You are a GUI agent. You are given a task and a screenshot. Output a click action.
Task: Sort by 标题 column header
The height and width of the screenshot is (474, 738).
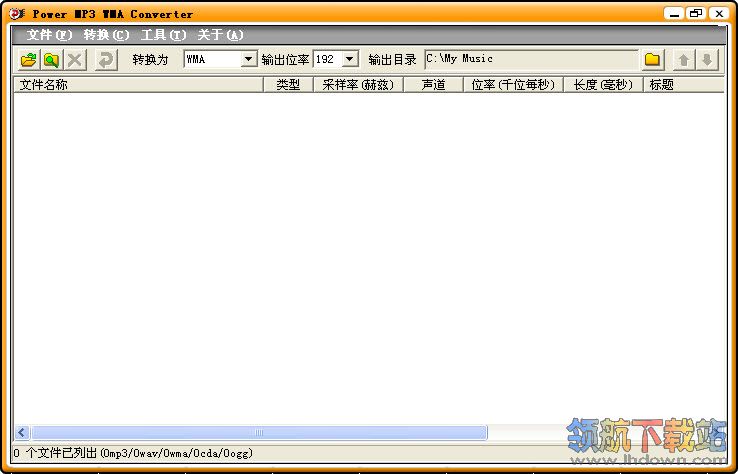(684, 85)
